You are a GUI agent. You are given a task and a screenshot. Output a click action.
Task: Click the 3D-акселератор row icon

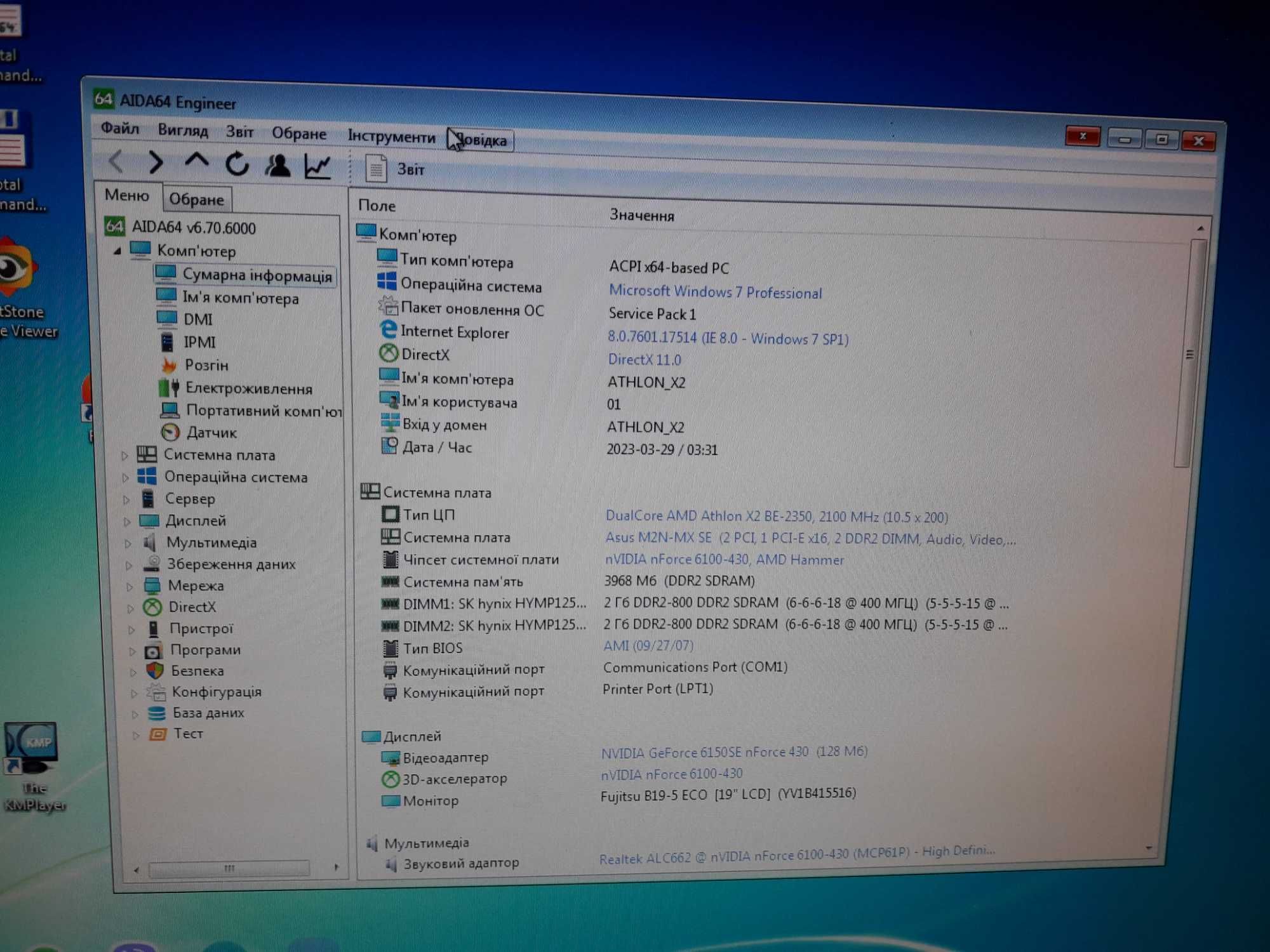(x=390, y=779)
